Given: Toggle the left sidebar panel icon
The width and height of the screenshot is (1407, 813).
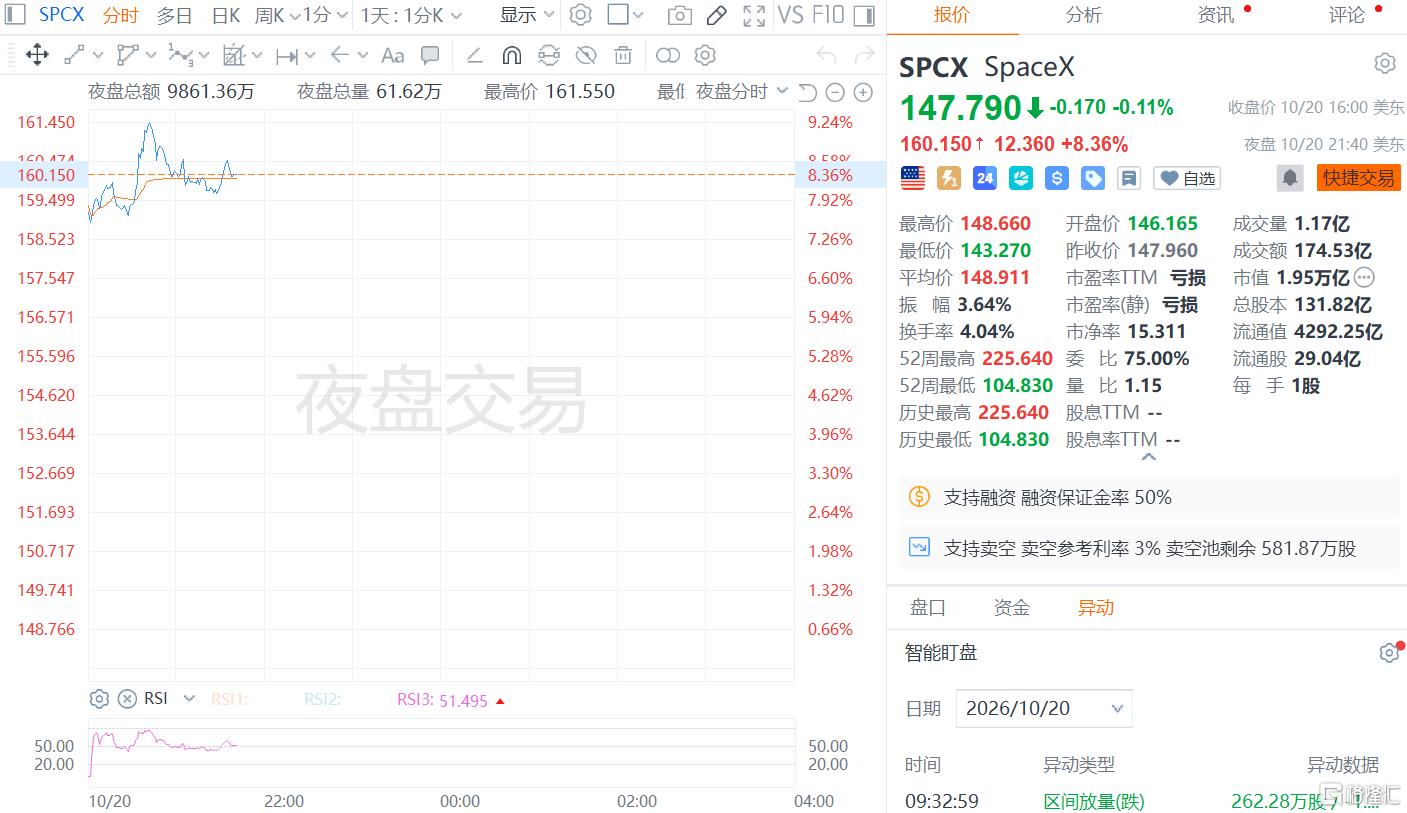Looking at the screenshot, I should (x=15, y=14).
